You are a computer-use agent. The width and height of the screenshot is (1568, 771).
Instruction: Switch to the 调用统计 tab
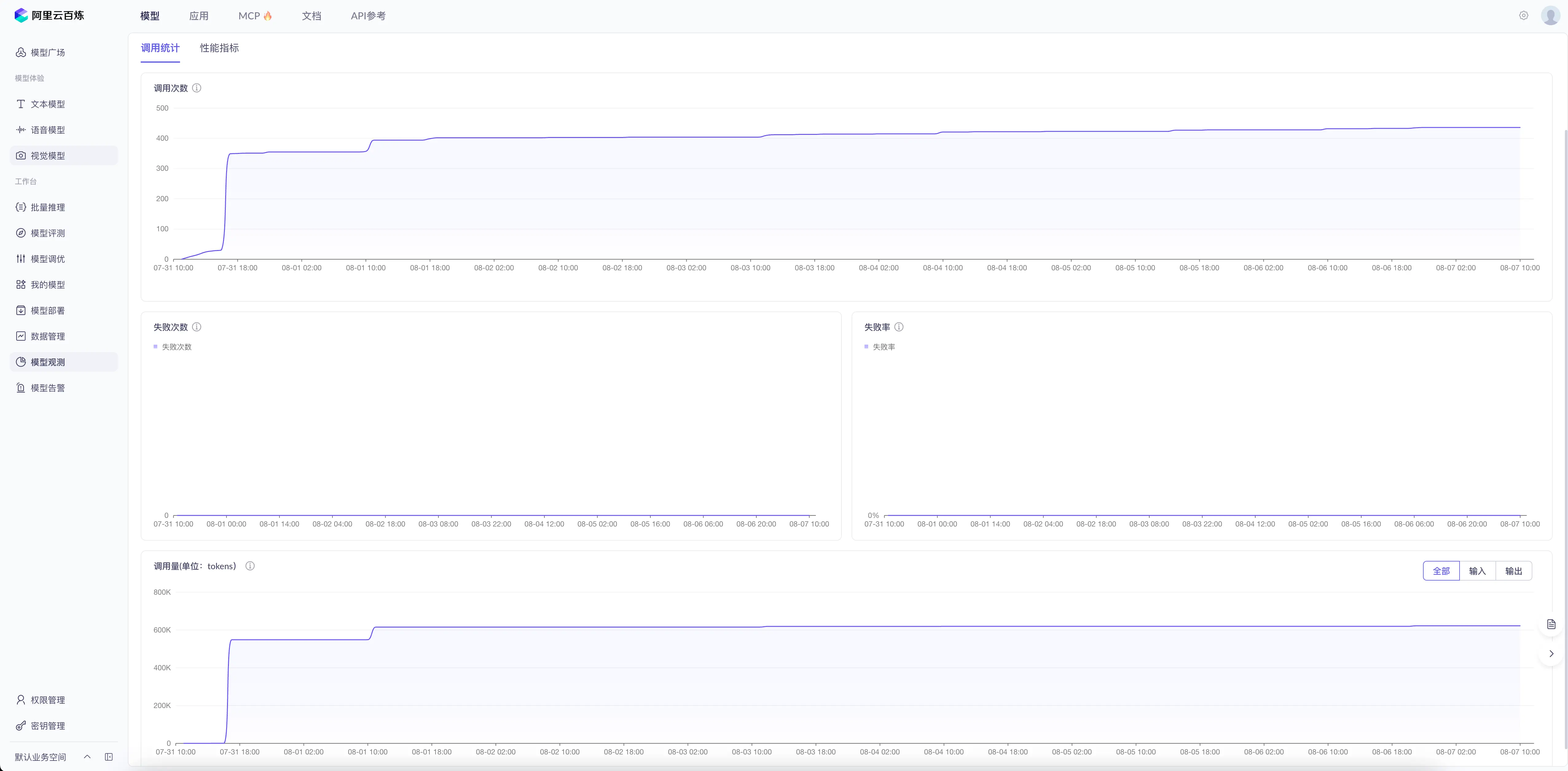(x=160, y=48)
